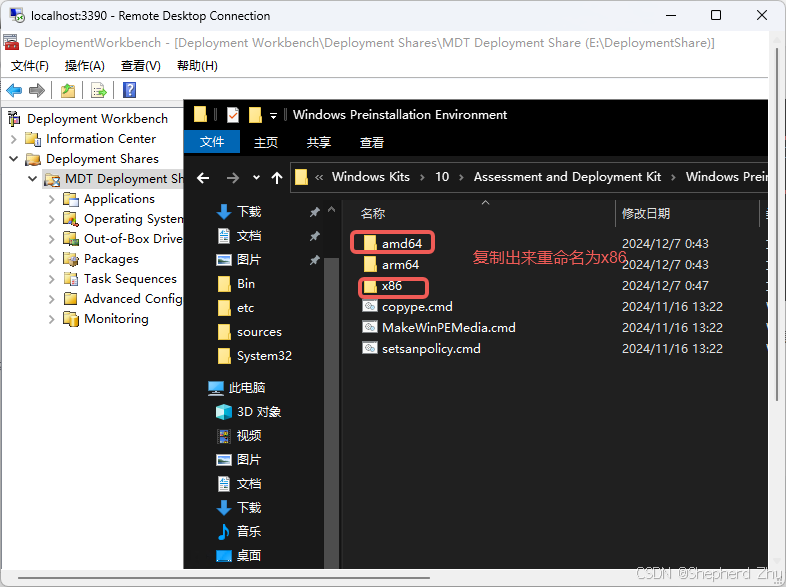Viewport: 786px width, 587px height.
Task: Open the etc folder in navigation pane
Action: [245, 308]
